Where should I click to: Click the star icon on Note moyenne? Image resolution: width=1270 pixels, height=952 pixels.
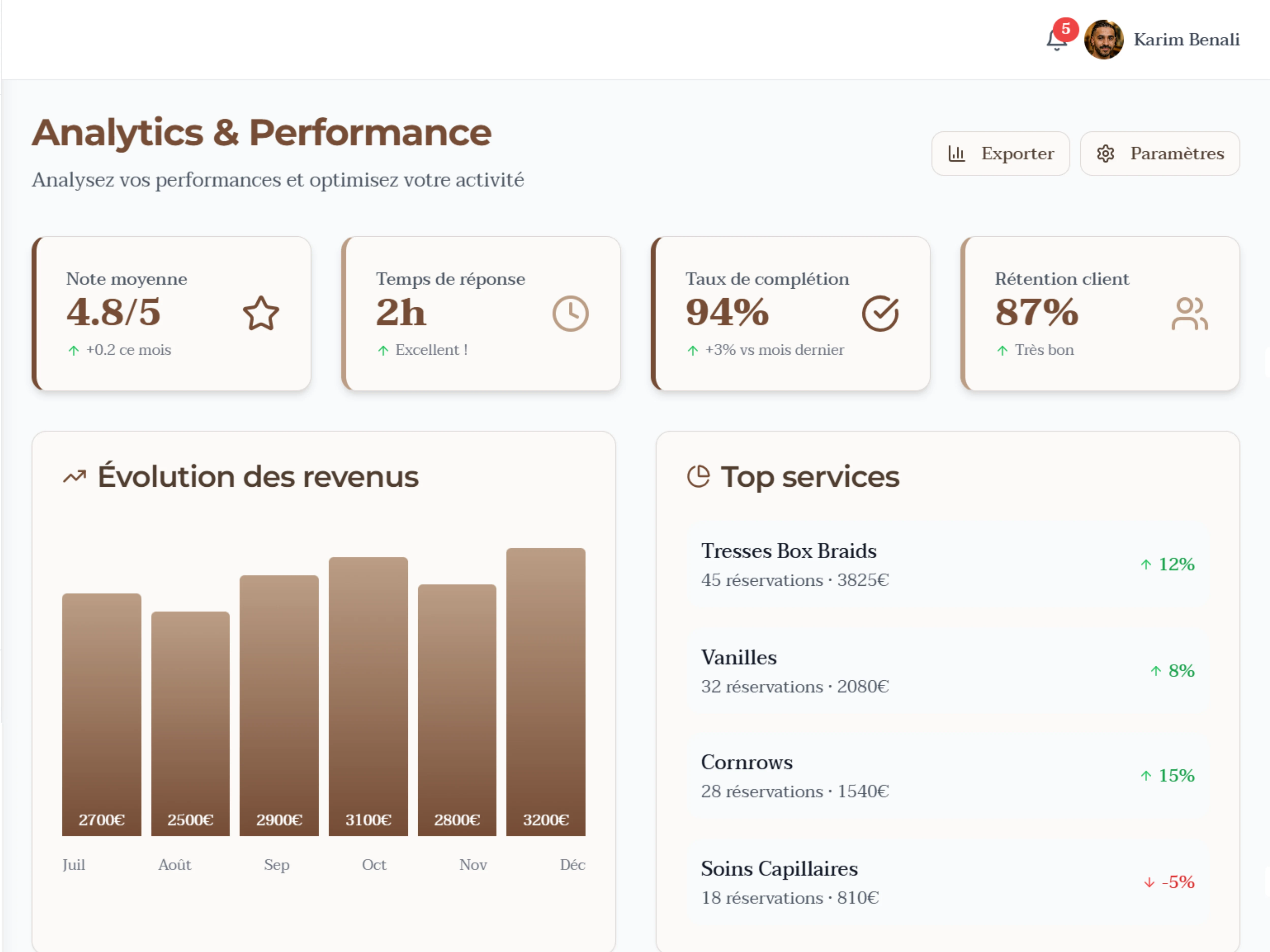[x=261, y=313]
